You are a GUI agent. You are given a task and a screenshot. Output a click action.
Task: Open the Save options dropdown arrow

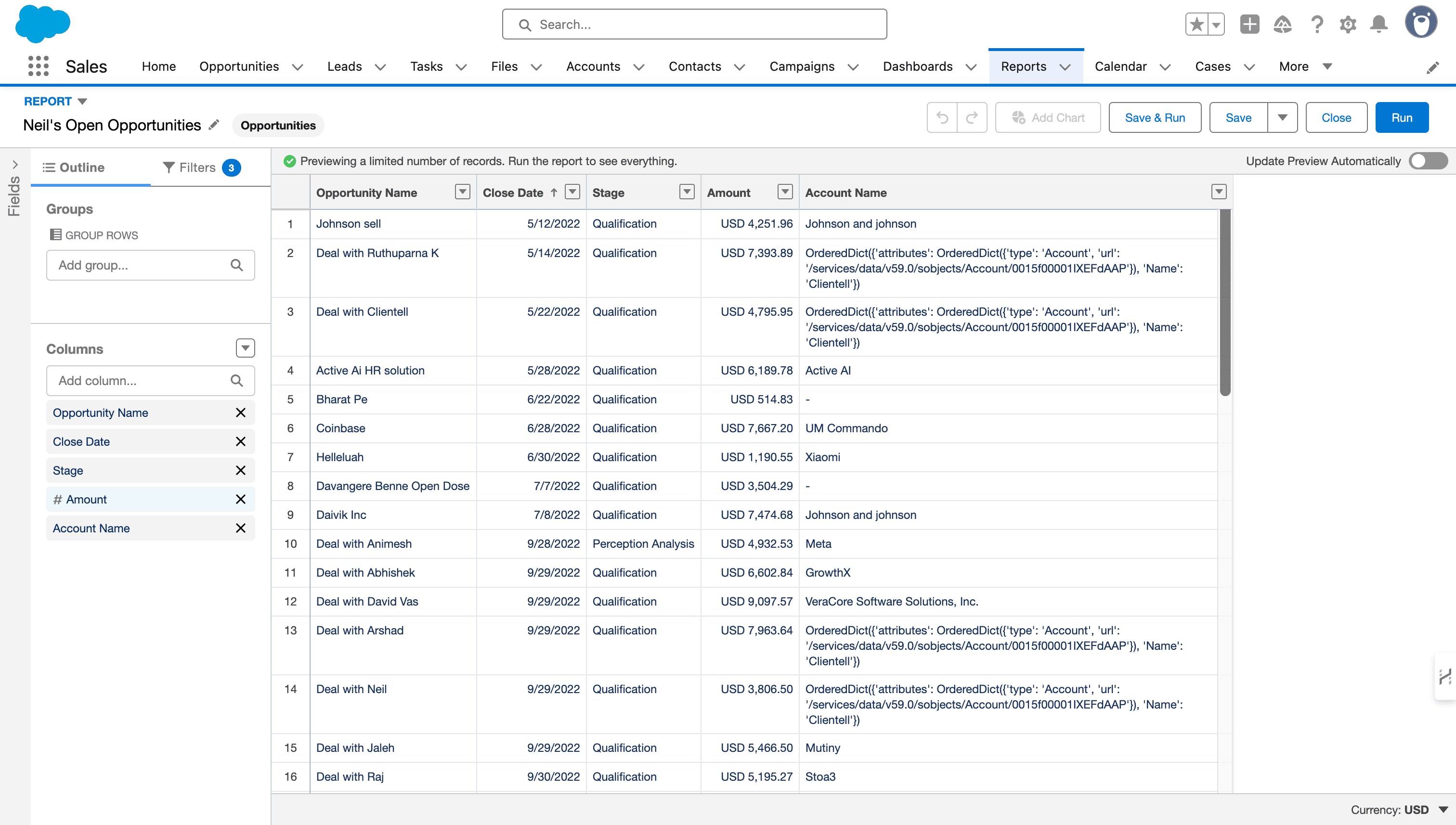pyautogui.click(x=1283, y=118)
